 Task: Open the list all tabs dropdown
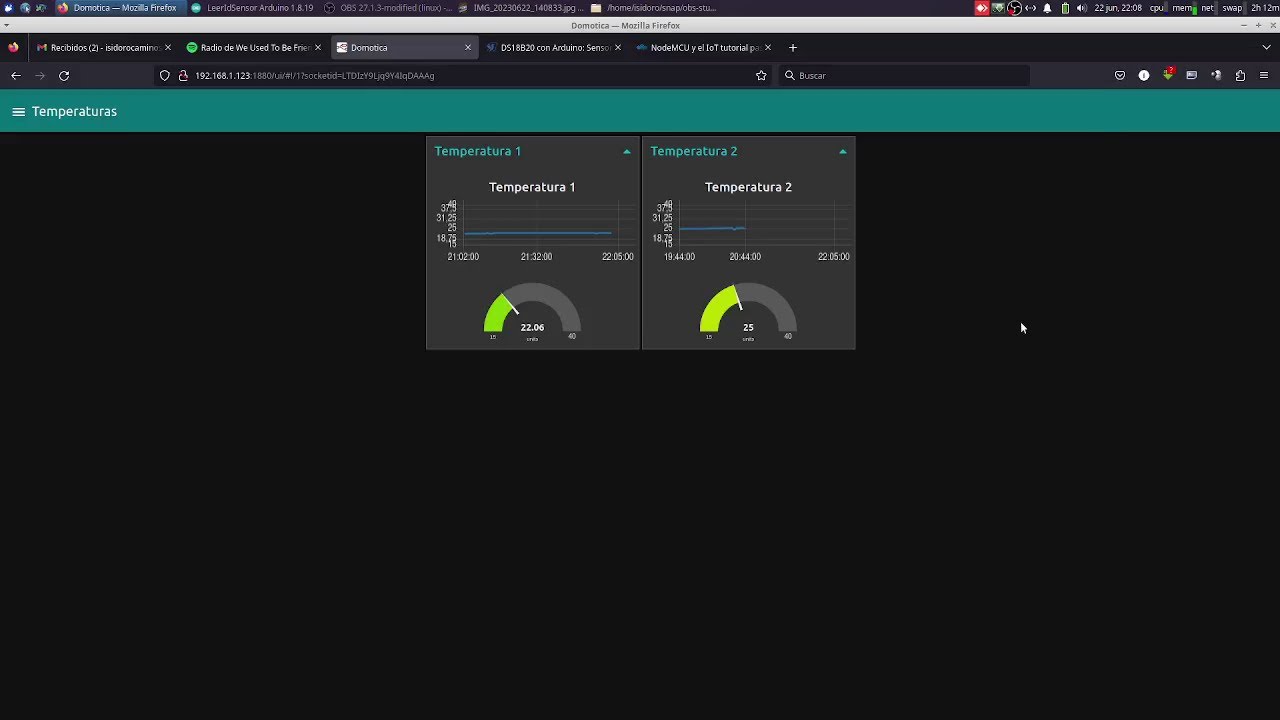(1266, 47)
